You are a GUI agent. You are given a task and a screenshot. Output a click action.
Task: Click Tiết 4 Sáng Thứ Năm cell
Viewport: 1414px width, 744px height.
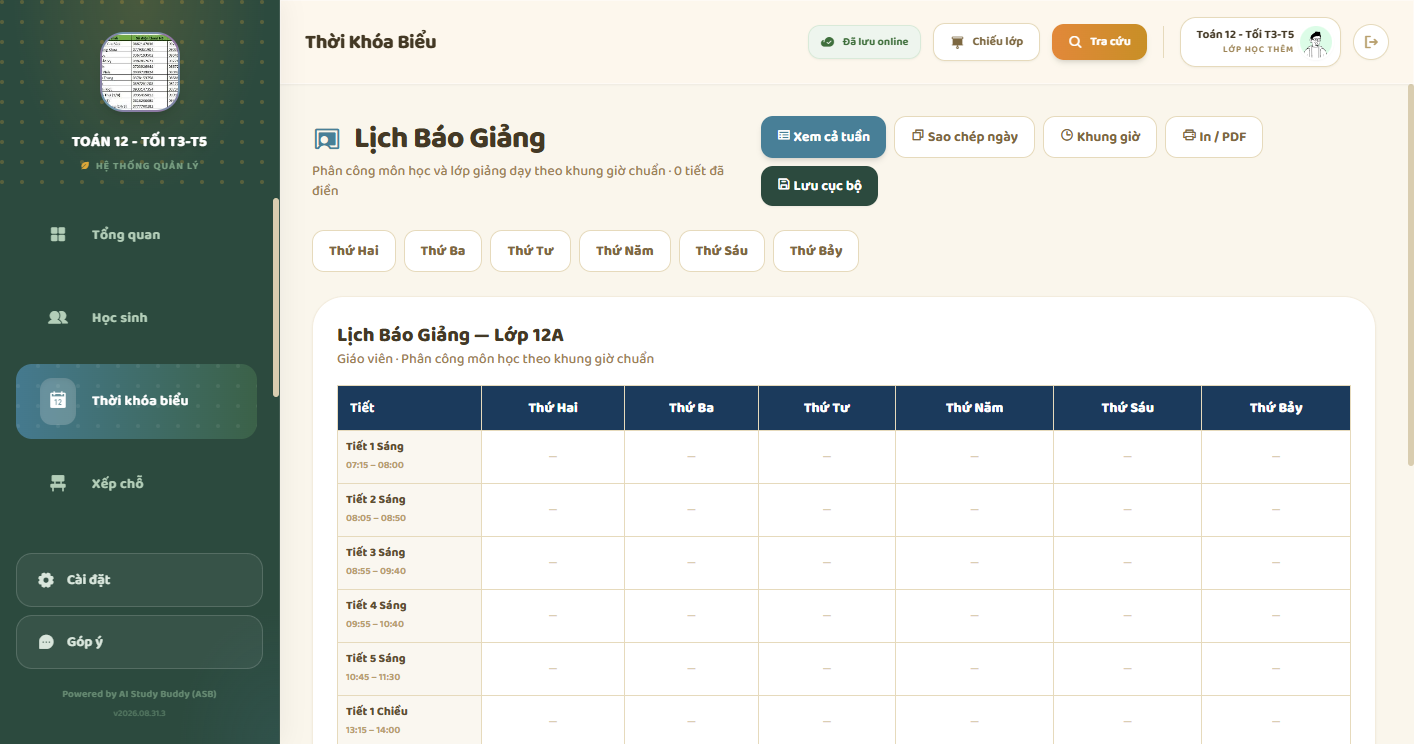click(975, 616)
